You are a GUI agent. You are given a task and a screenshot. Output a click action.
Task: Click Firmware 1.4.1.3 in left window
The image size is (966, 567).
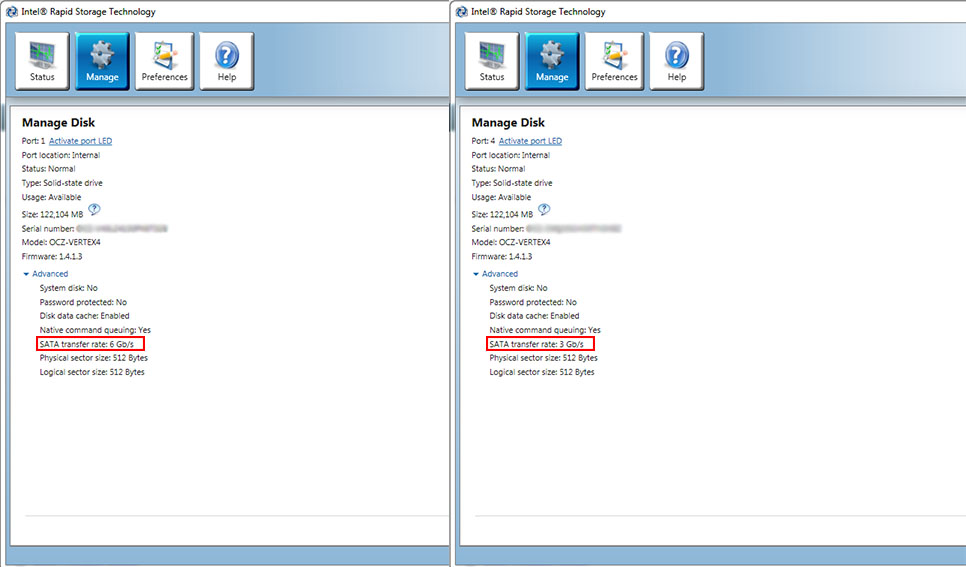click(52, 256)
